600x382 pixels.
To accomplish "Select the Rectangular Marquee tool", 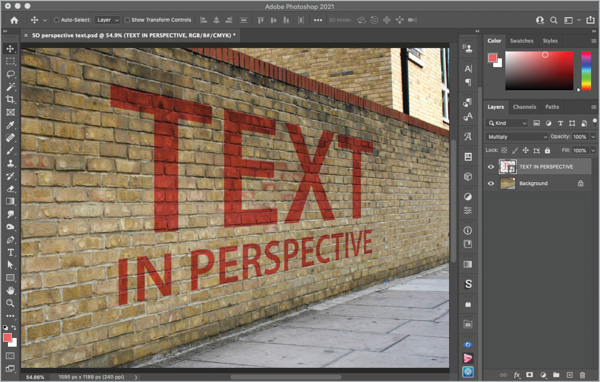I will [x=10, y=61].
